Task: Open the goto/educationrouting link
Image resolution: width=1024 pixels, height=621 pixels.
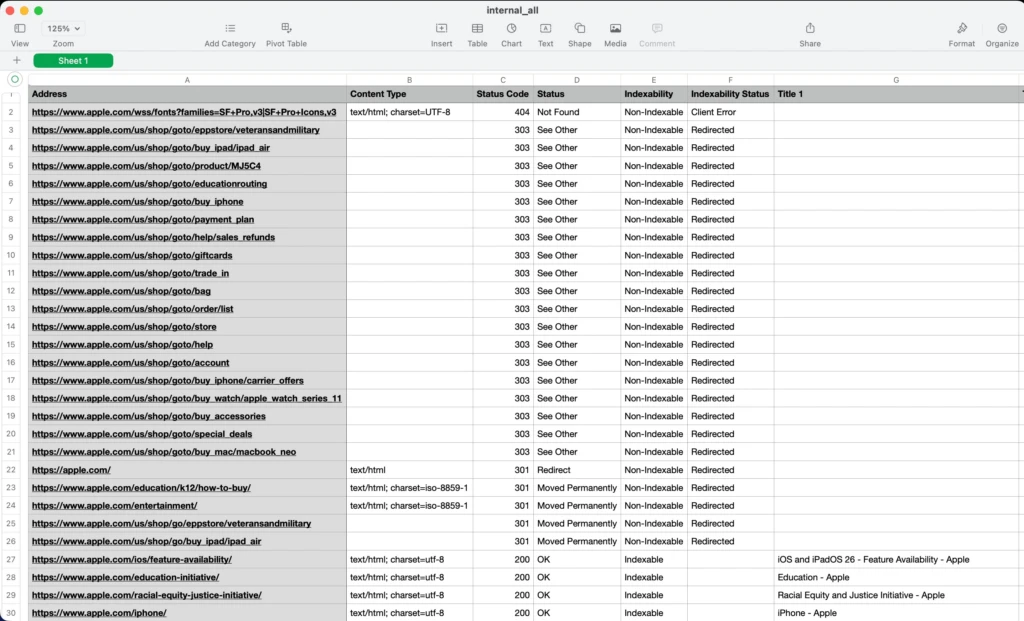Action: coord(150,184)
